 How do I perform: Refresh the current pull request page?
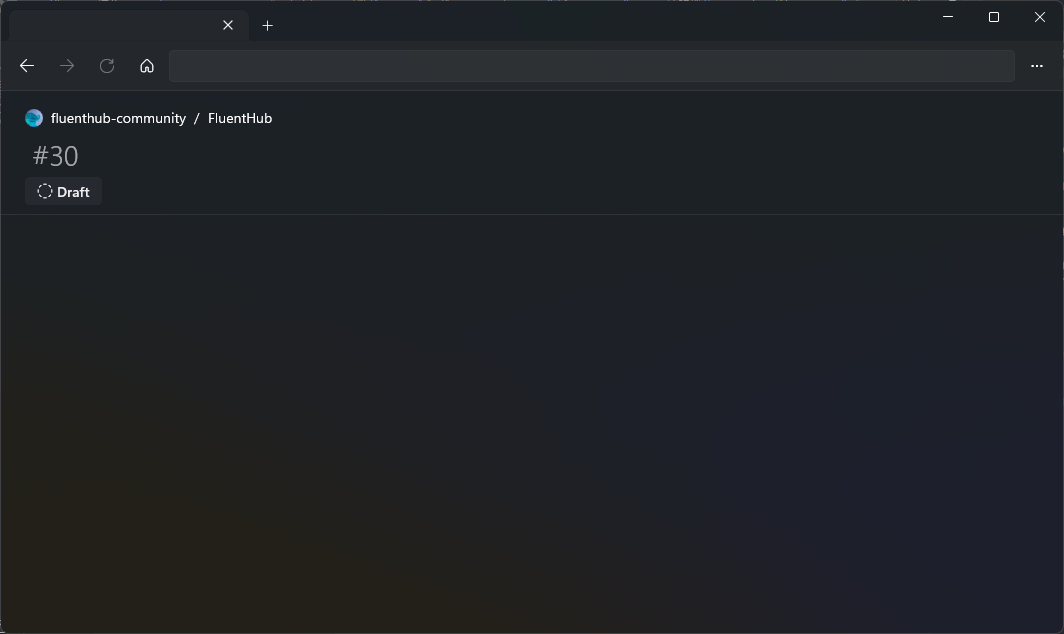coord(106,65)
